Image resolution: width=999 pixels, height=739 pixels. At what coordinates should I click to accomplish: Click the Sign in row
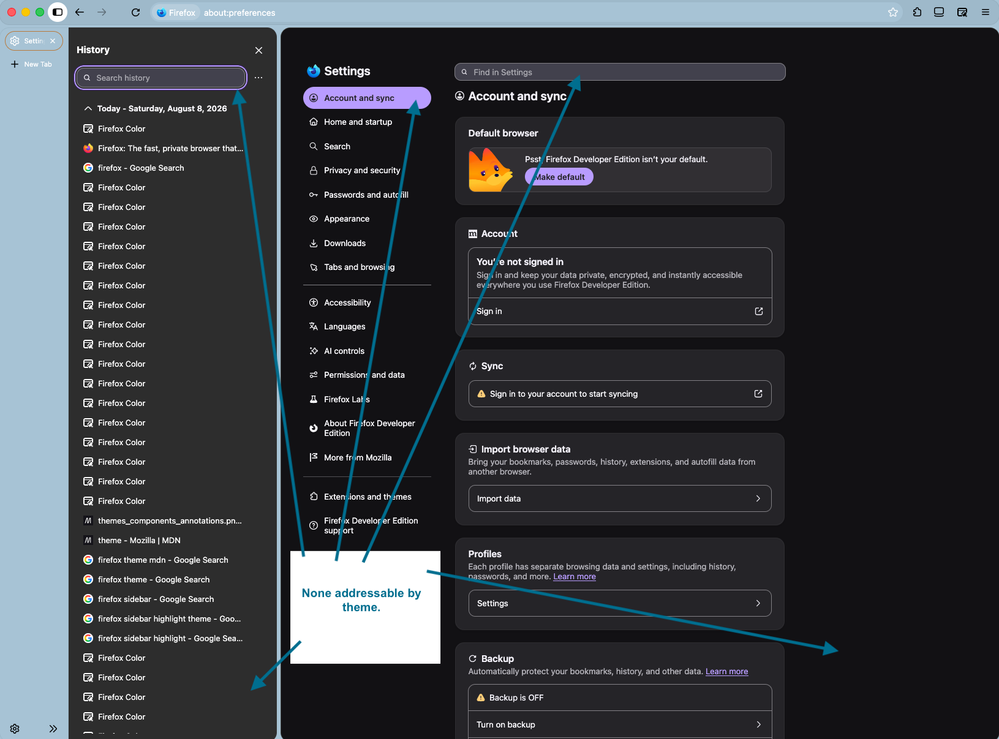619,312
